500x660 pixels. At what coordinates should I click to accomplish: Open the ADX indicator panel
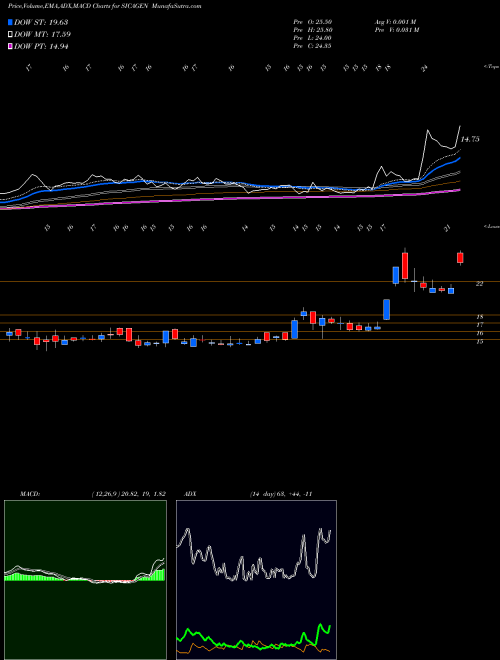(256, 580)
